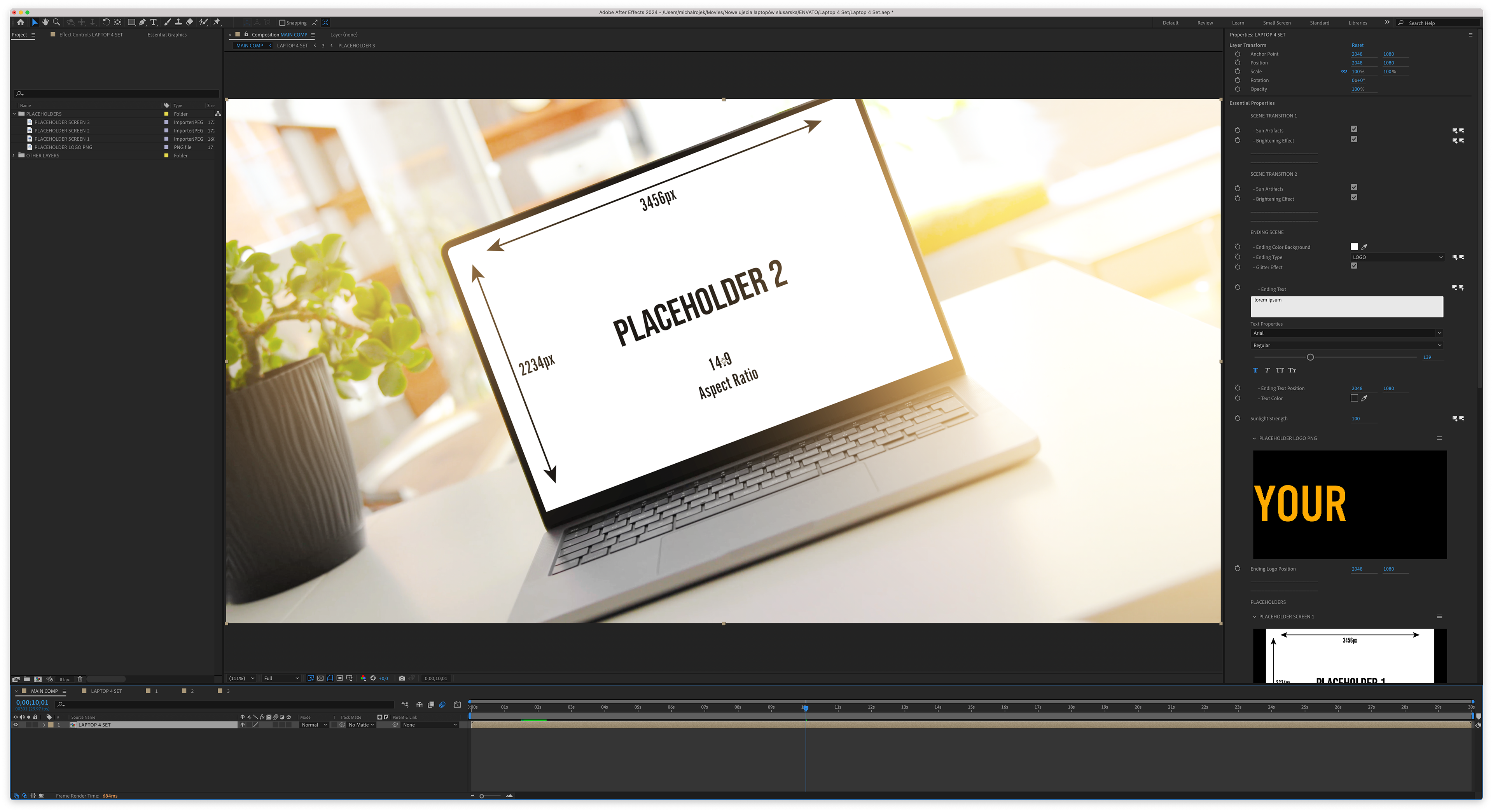This screenshot has height=812, width=1493.
Task: Hide the LAPTOP 4 SET layer eye
Action: pos(16,725)
